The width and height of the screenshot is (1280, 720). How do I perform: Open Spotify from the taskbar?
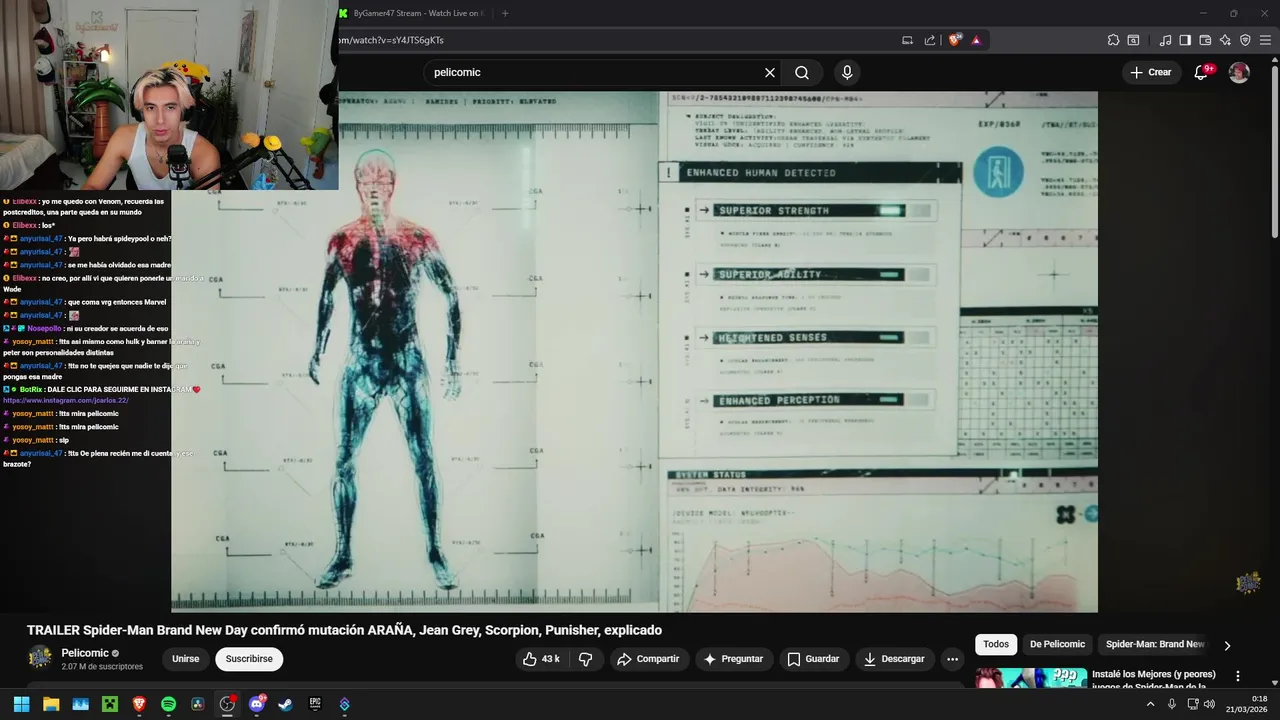pos(168,704)
